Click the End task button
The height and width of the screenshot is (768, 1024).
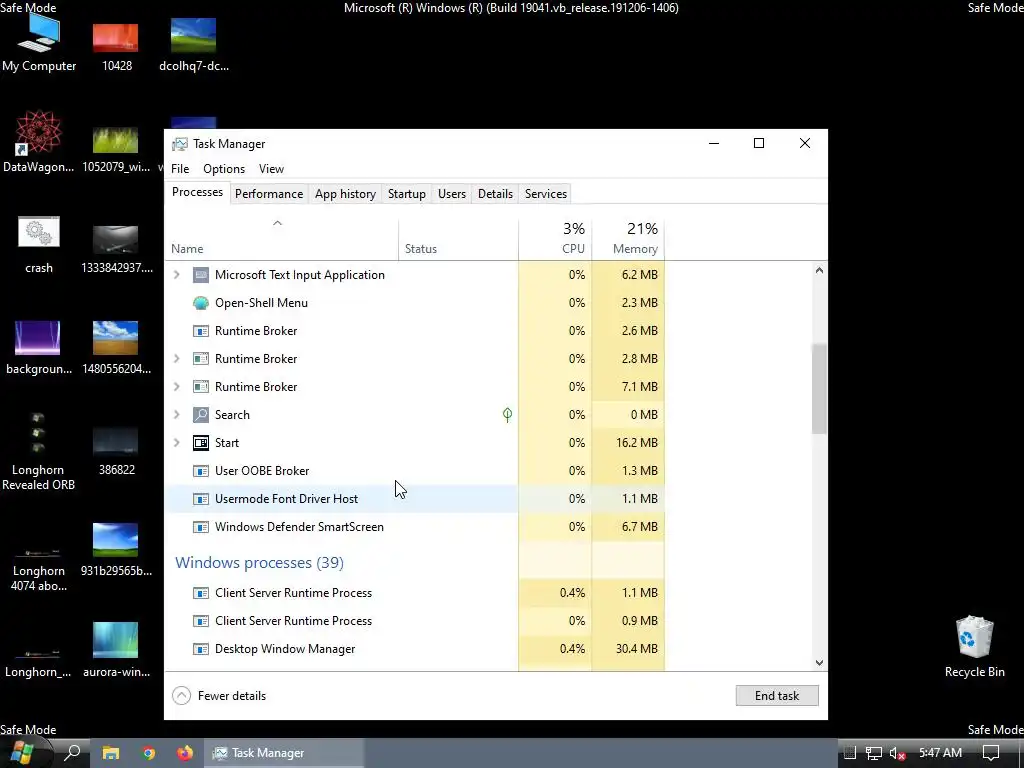[x=777, y=696]
